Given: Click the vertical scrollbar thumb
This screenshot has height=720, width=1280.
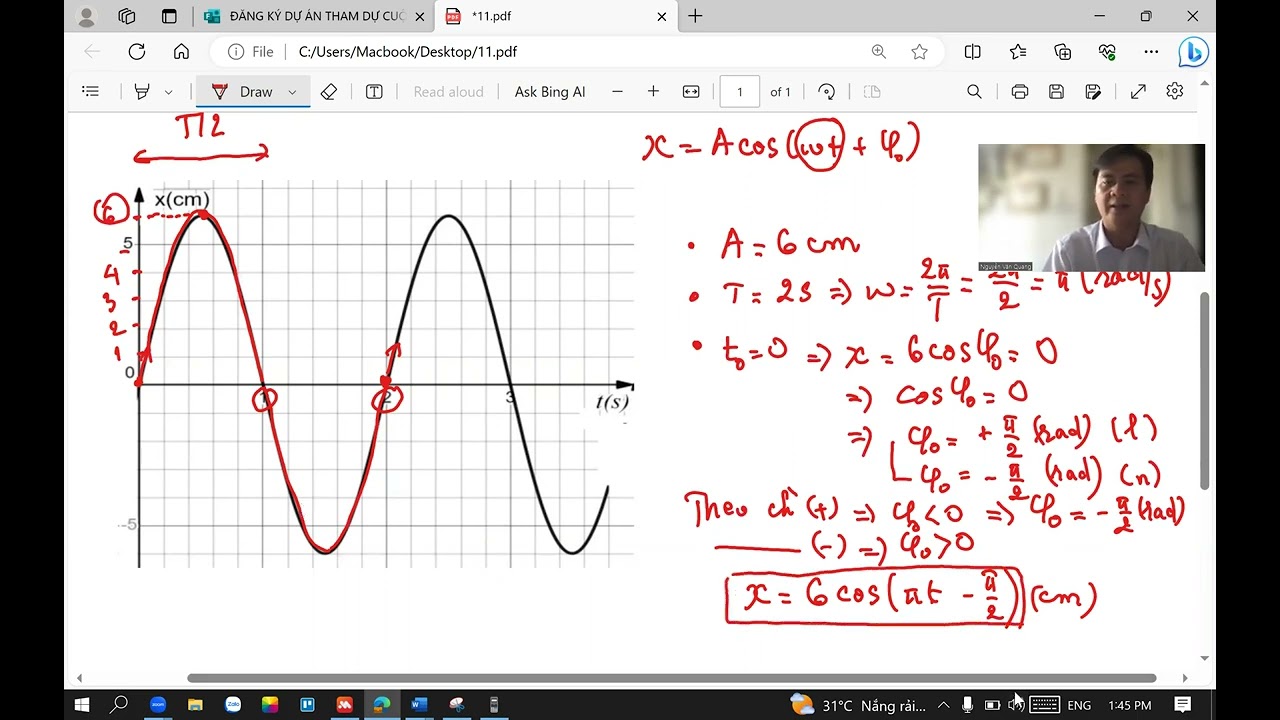Looking at the screenshot, I should coord(1204,391).
